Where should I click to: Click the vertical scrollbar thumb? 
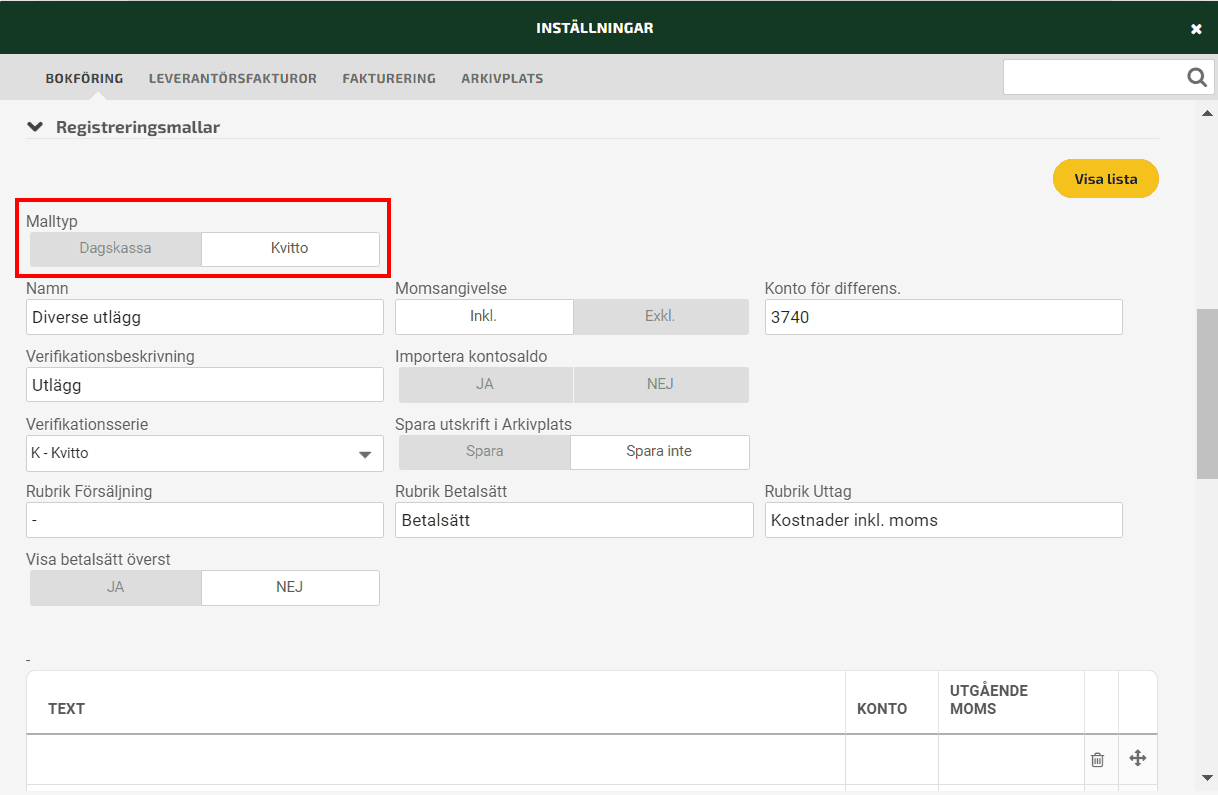(x=1207, y=394)
